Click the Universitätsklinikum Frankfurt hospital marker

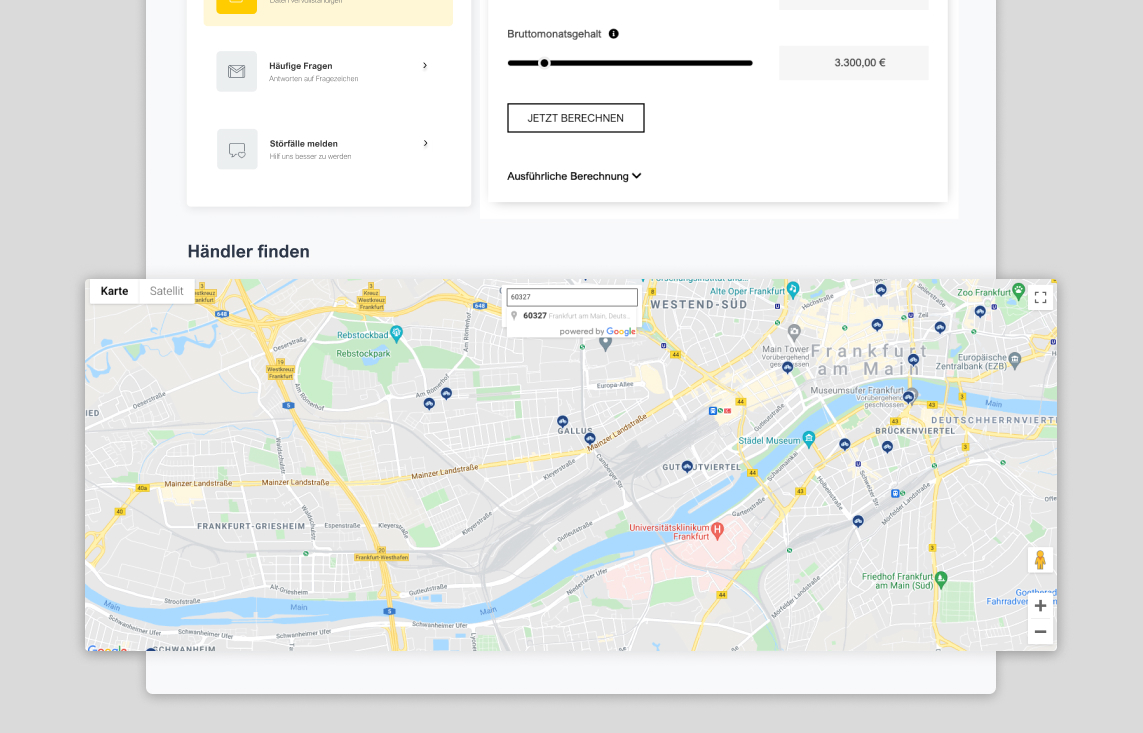[x=717, y=530]
